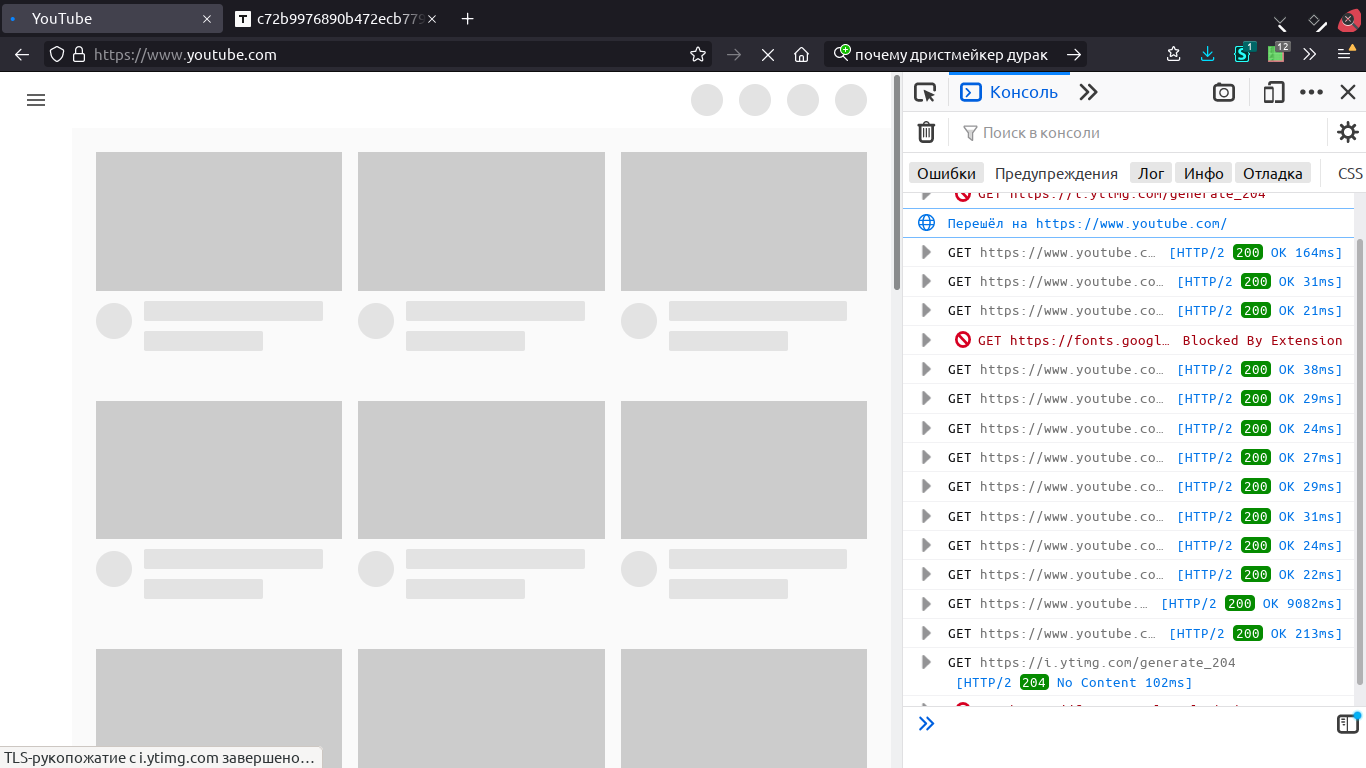Image resolution: width=1366 pixels, height=768 pixels.
Task: Expand GET request taking 164ms
Action: pyautogui.click(x=926, y=252)
